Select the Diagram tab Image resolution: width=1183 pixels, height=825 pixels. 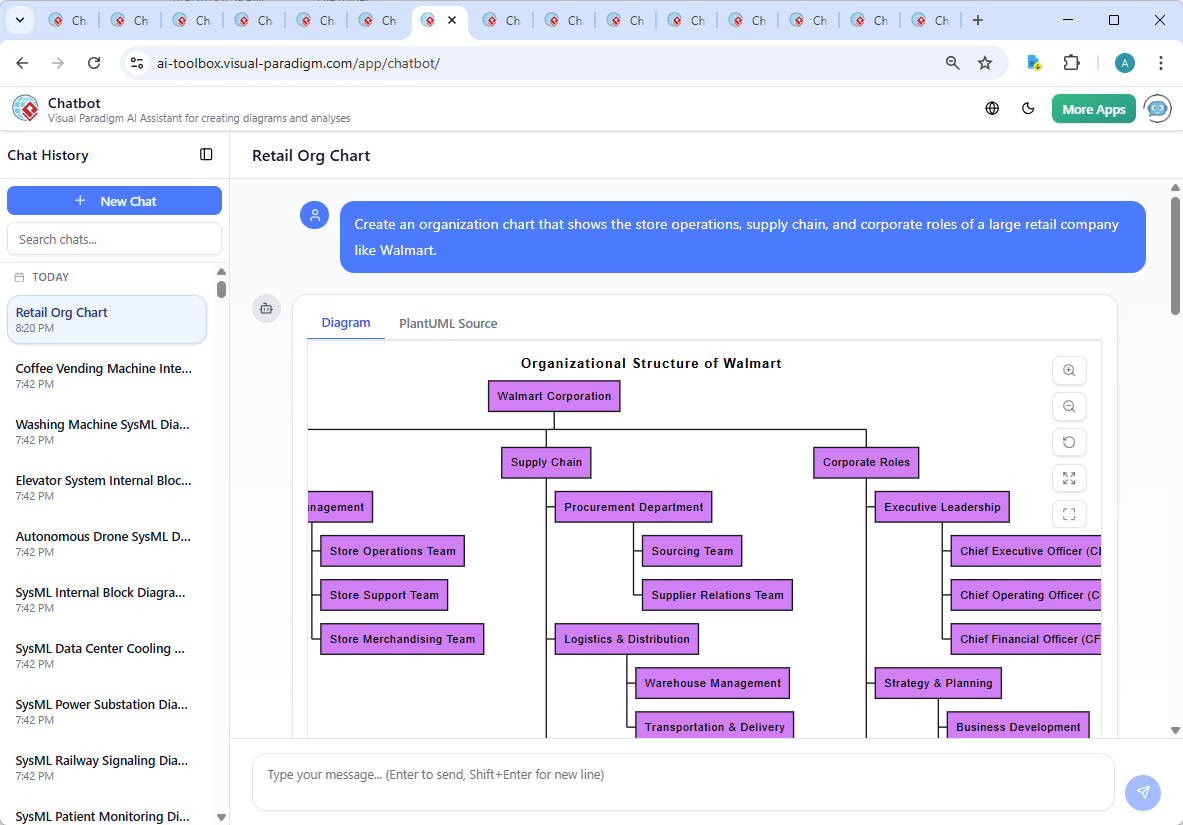tap(346, 323)
